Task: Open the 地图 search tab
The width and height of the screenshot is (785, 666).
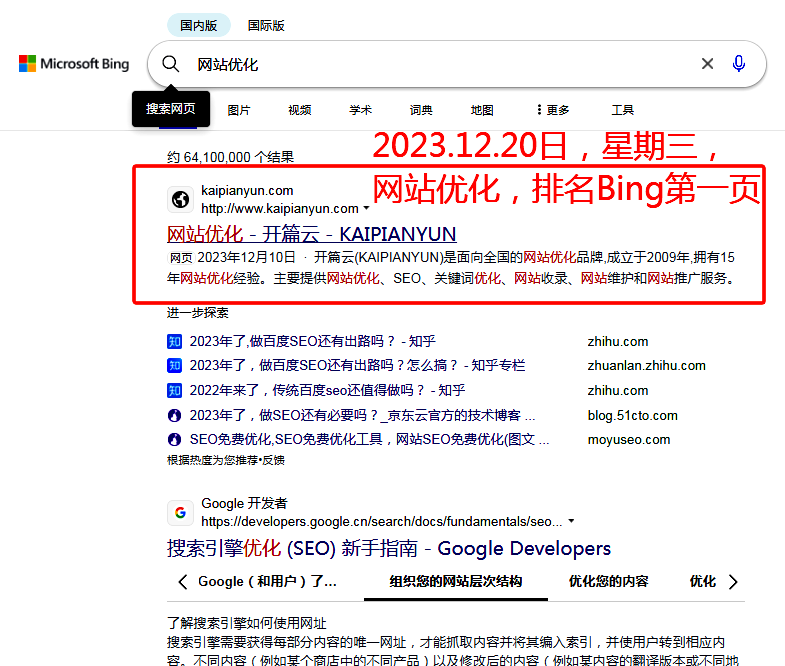Action: click(482, 110)
